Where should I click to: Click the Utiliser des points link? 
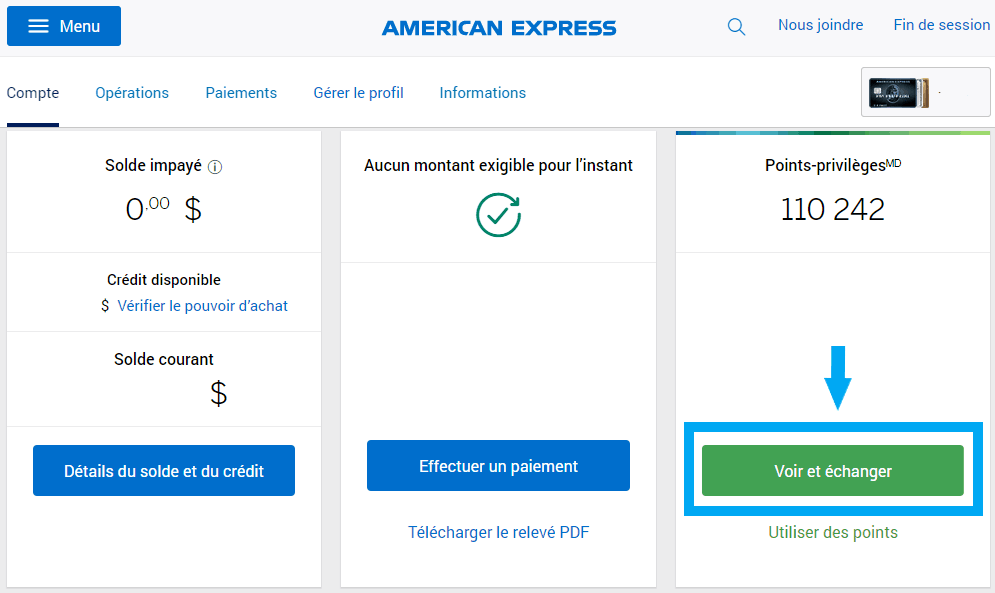point(832,532)
